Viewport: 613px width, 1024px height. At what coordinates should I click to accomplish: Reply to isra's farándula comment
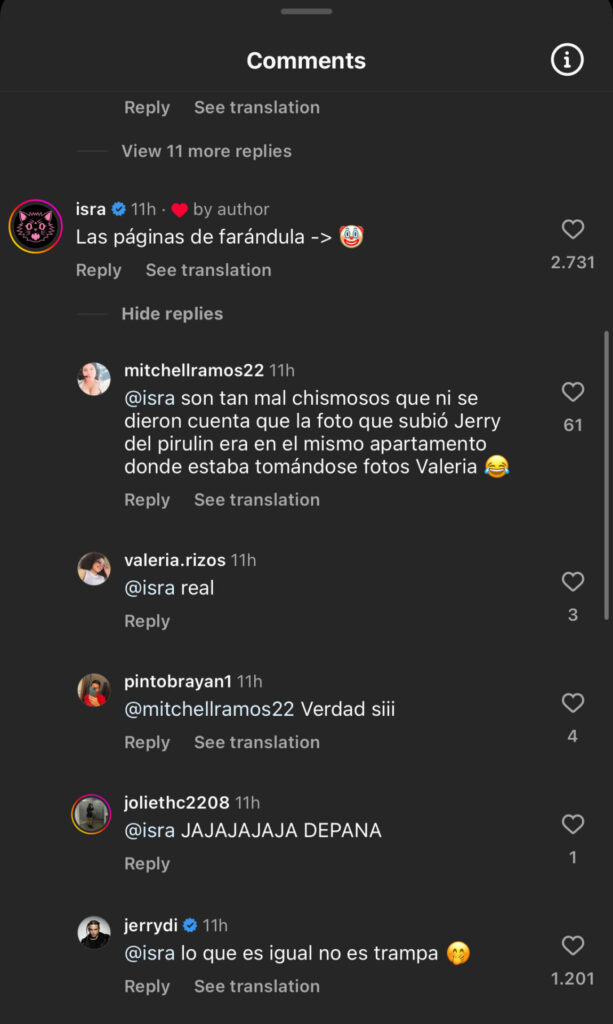pos(98,270)
